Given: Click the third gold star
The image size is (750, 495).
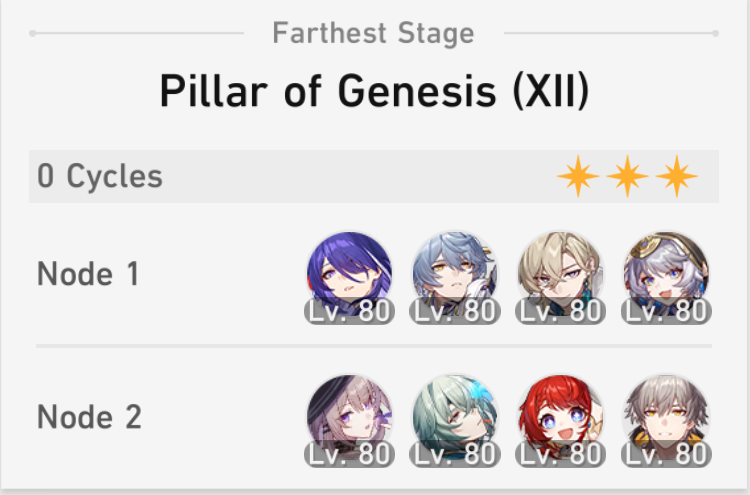Looking at the screenshot, I should (677, 176).
